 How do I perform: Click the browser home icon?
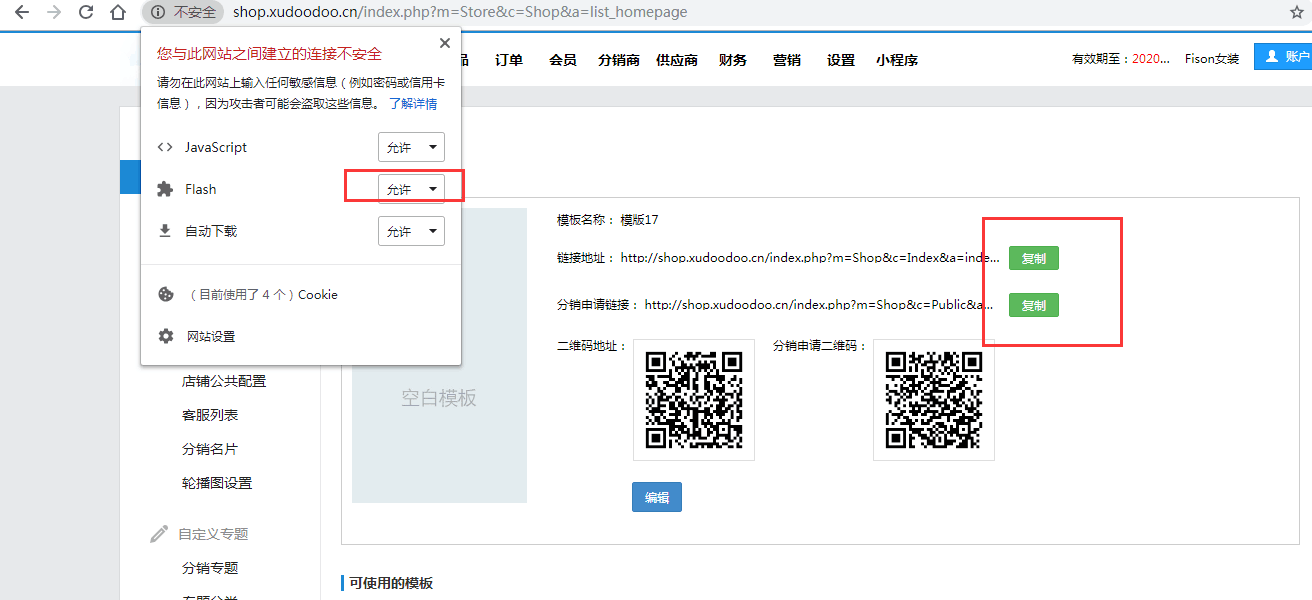coord(118,13)
